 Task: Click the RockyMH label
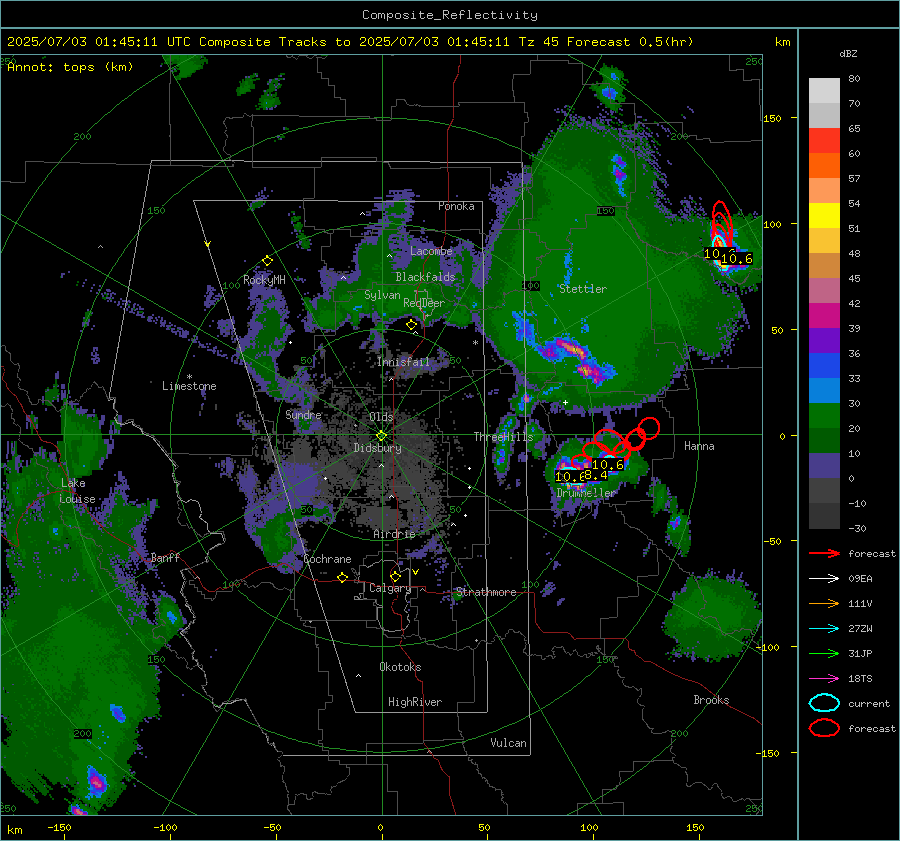click(264, 280)
